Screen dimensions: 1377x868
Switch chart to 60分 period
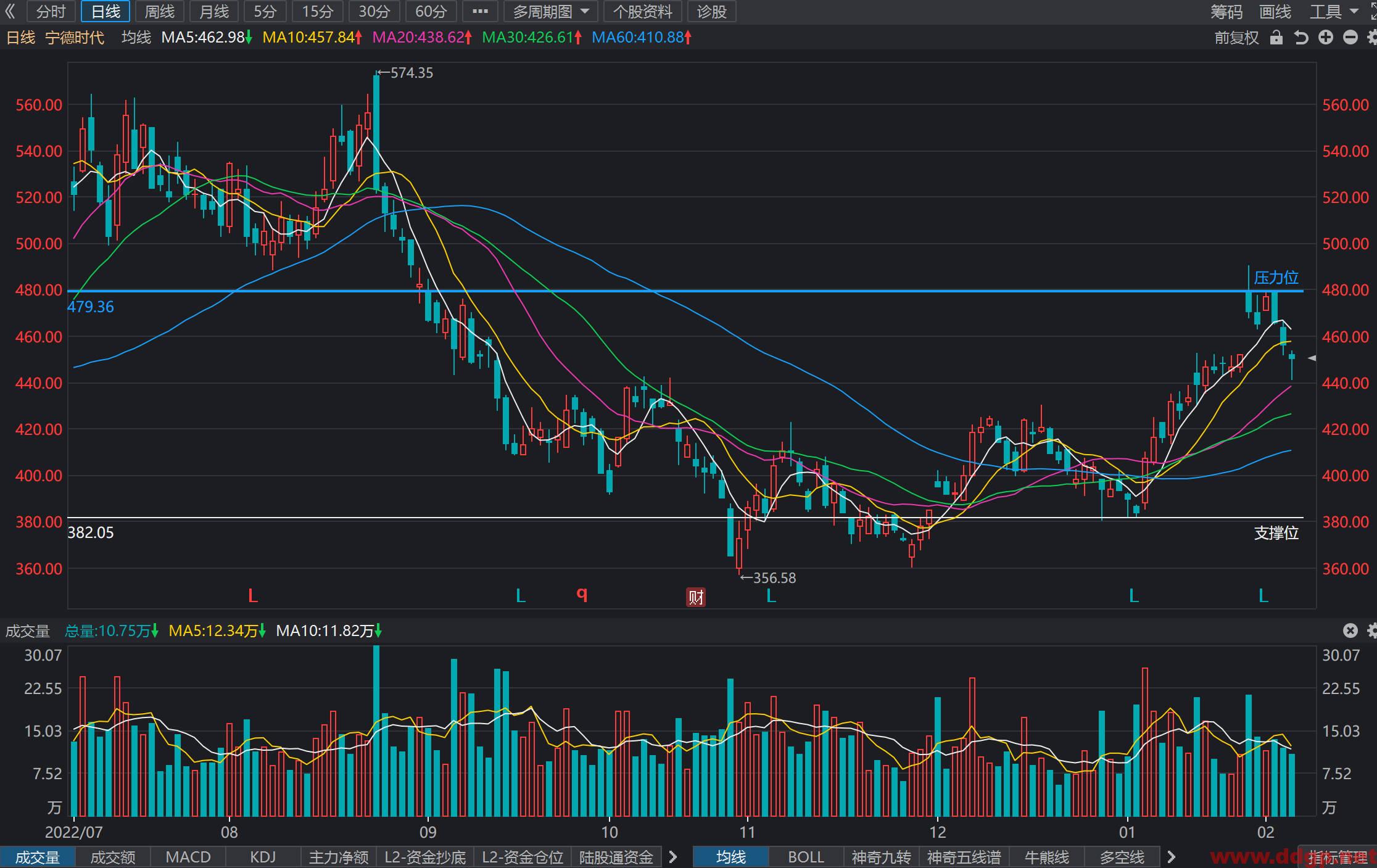(431, 11)
